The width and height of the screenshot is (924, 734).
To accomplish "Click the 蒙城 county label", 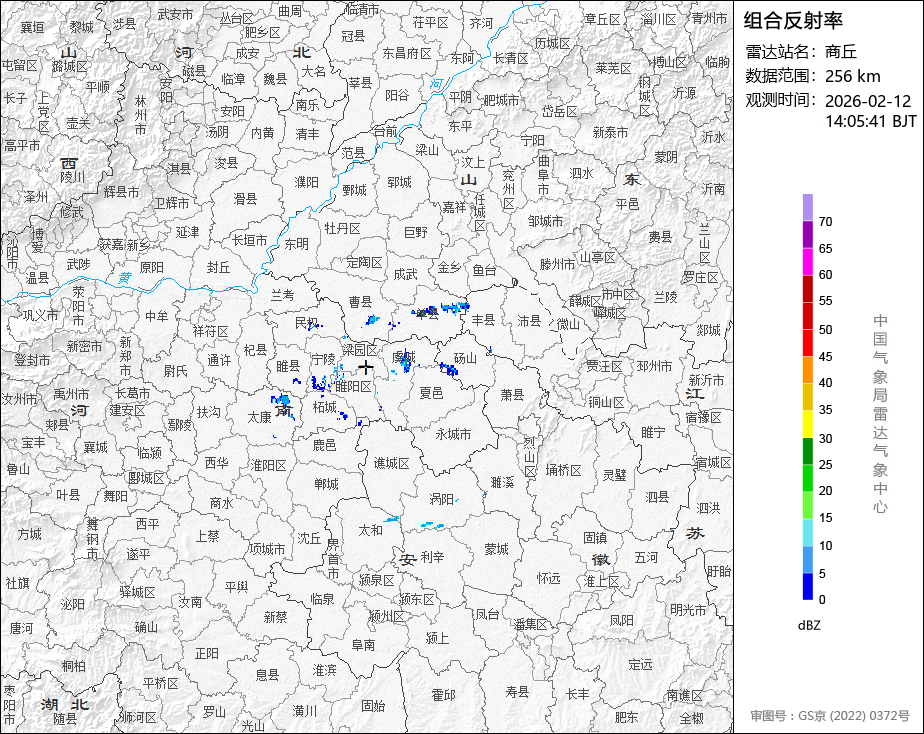I will point(496,549).
